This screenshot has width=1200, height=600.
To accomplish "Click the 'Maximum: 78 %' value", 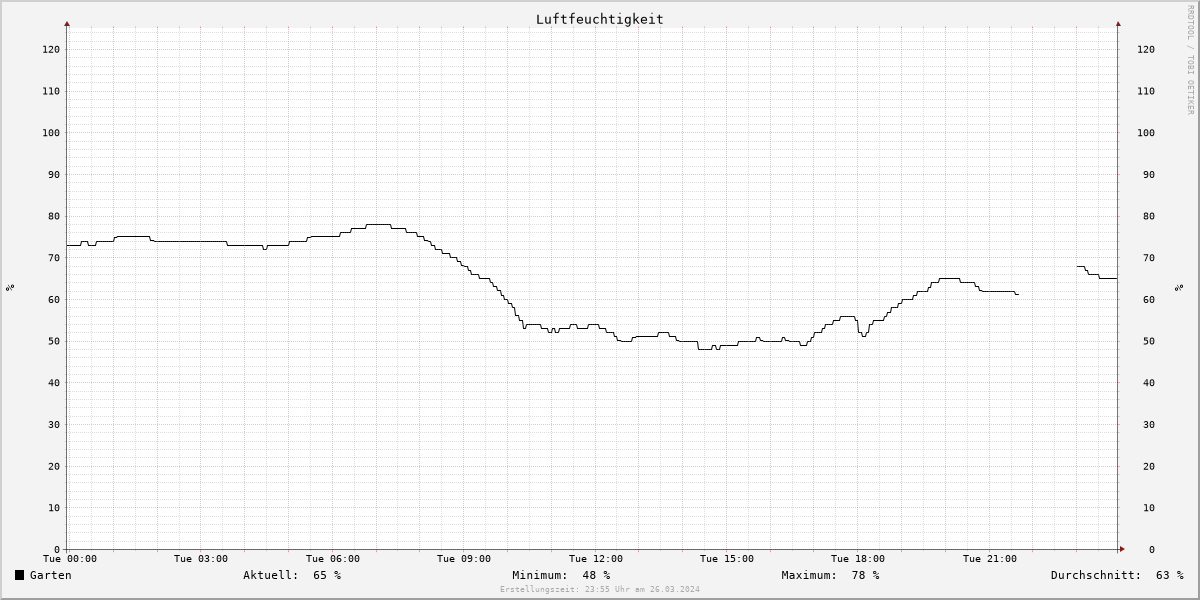I will point(830,575).
